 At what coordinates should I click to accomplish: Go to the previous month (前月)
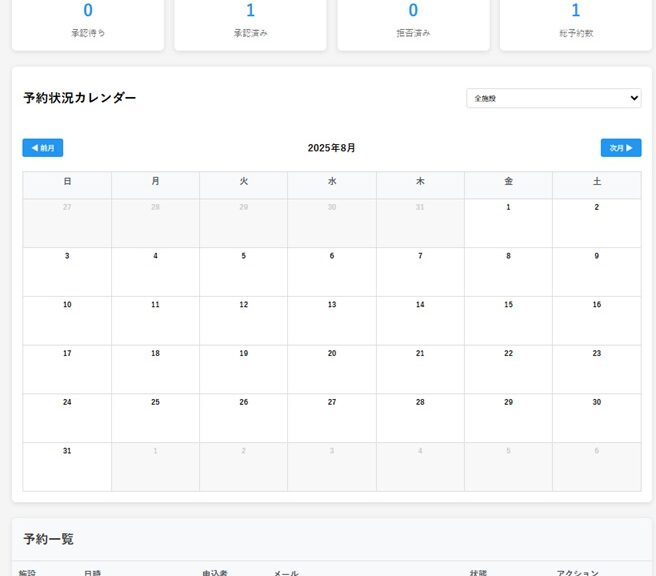pos(43,148)
